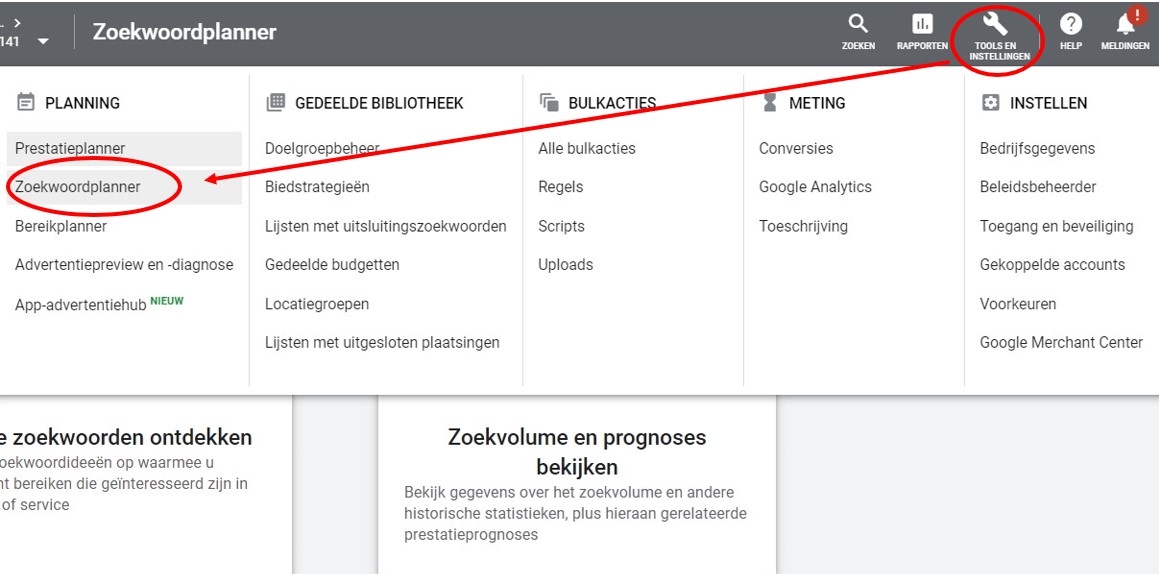Click the METING heading

pyautogui.click(x=818, y=103)
